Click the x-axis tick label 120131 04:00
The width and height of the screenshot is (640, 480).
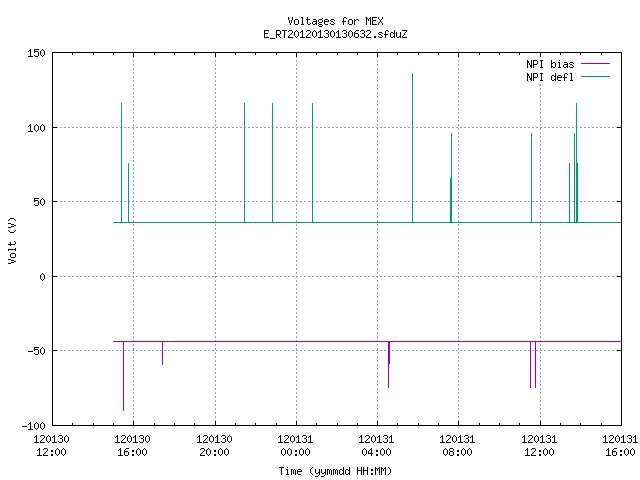376,446
